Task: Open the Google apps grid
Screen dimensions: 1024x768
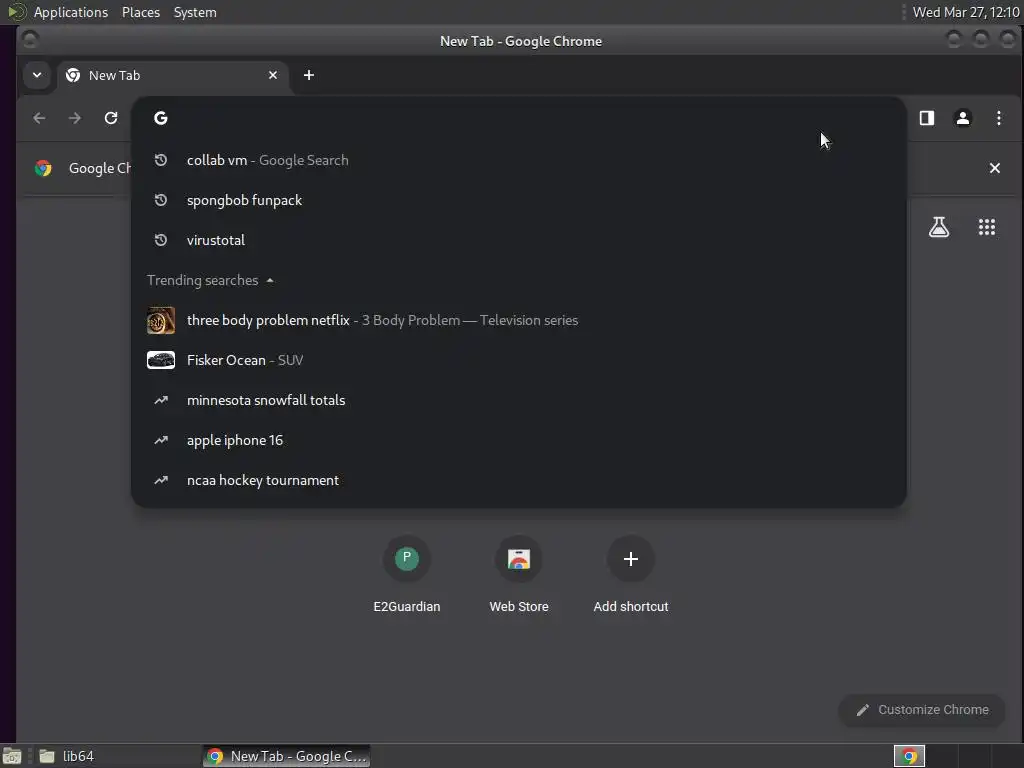Action: pos(987,227)
